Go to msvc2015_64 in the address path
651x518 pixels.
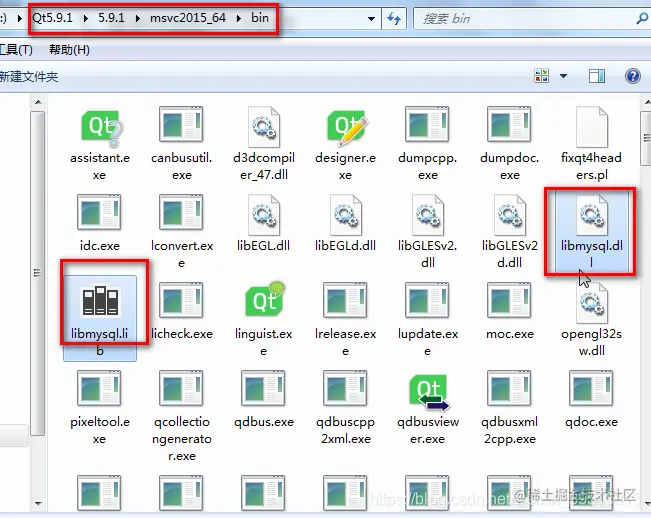point(188,18)
